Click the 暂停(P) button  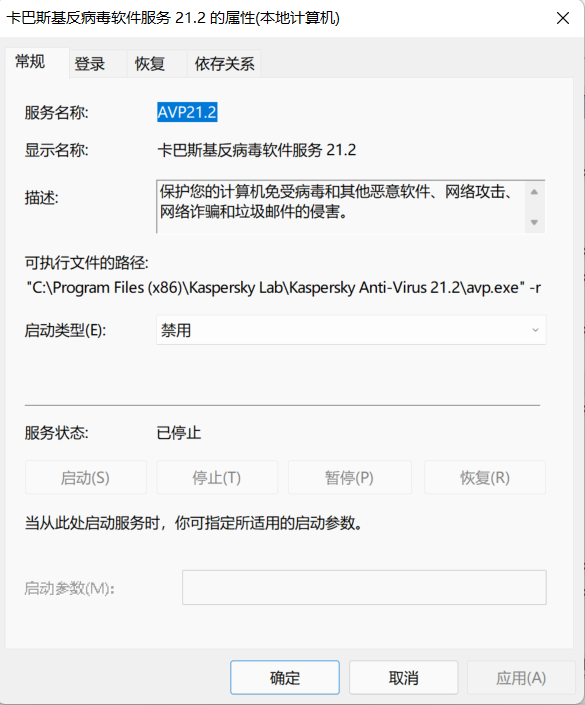click(349, 477)
